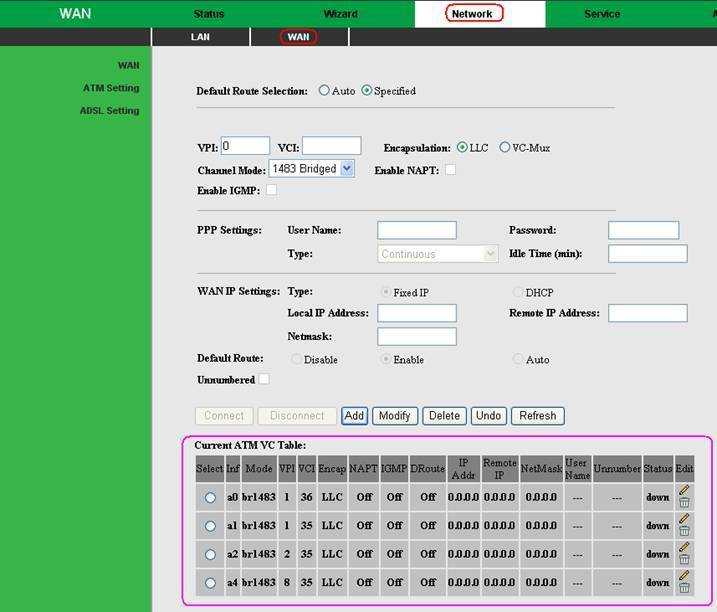Select the a0 row radio button
Image resolution: width=717 pixels, height=612 pixels.
click(x=210, y=497)
